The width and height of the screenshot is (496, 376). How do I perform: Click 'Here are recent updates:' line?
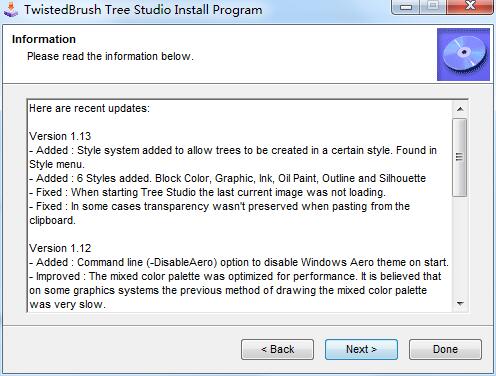pyautogui.click(x=89, y=108)
